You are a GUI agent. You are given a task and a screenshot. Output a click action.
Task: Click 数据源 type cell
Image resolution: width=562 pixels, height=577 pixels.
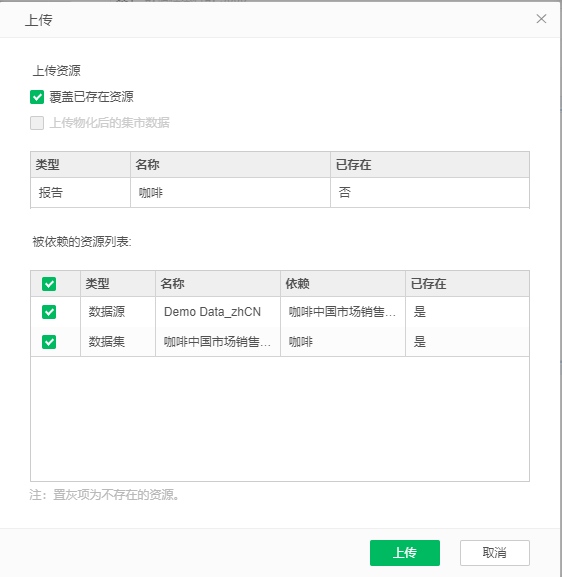[118, 312]
